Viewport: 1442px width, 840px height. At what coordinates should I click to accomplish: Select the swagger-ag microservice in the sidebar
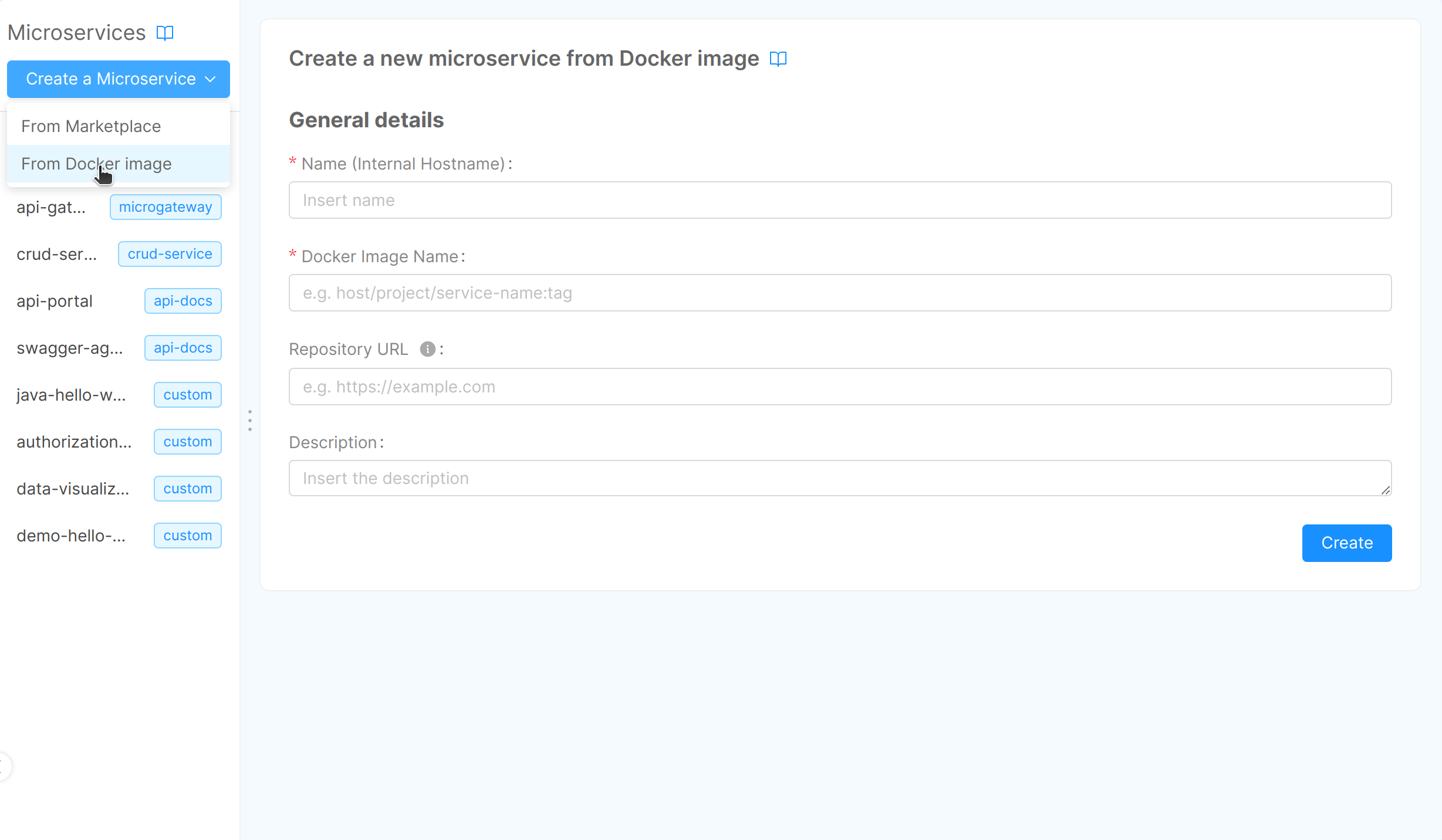(x=70, y=347)
